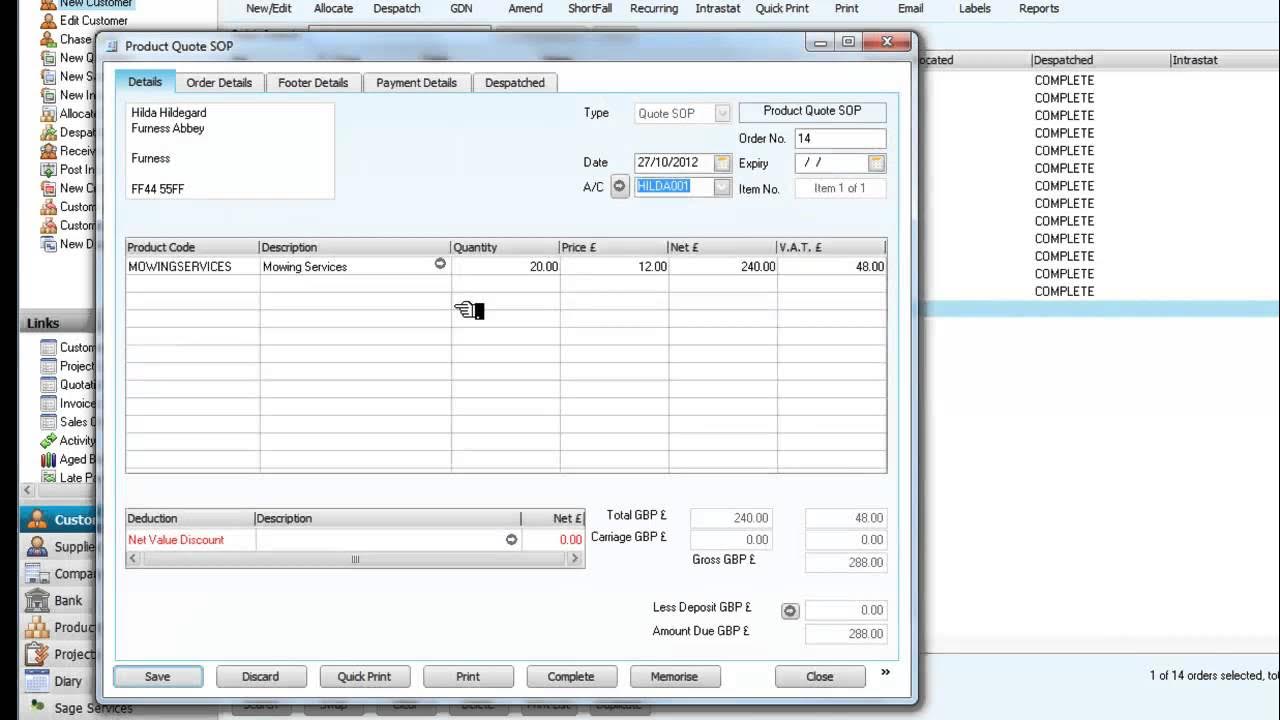Open the Aged Balances link icon
Image resolution: width=1280 pixels, height=720 pixels.
click(48, 459)
